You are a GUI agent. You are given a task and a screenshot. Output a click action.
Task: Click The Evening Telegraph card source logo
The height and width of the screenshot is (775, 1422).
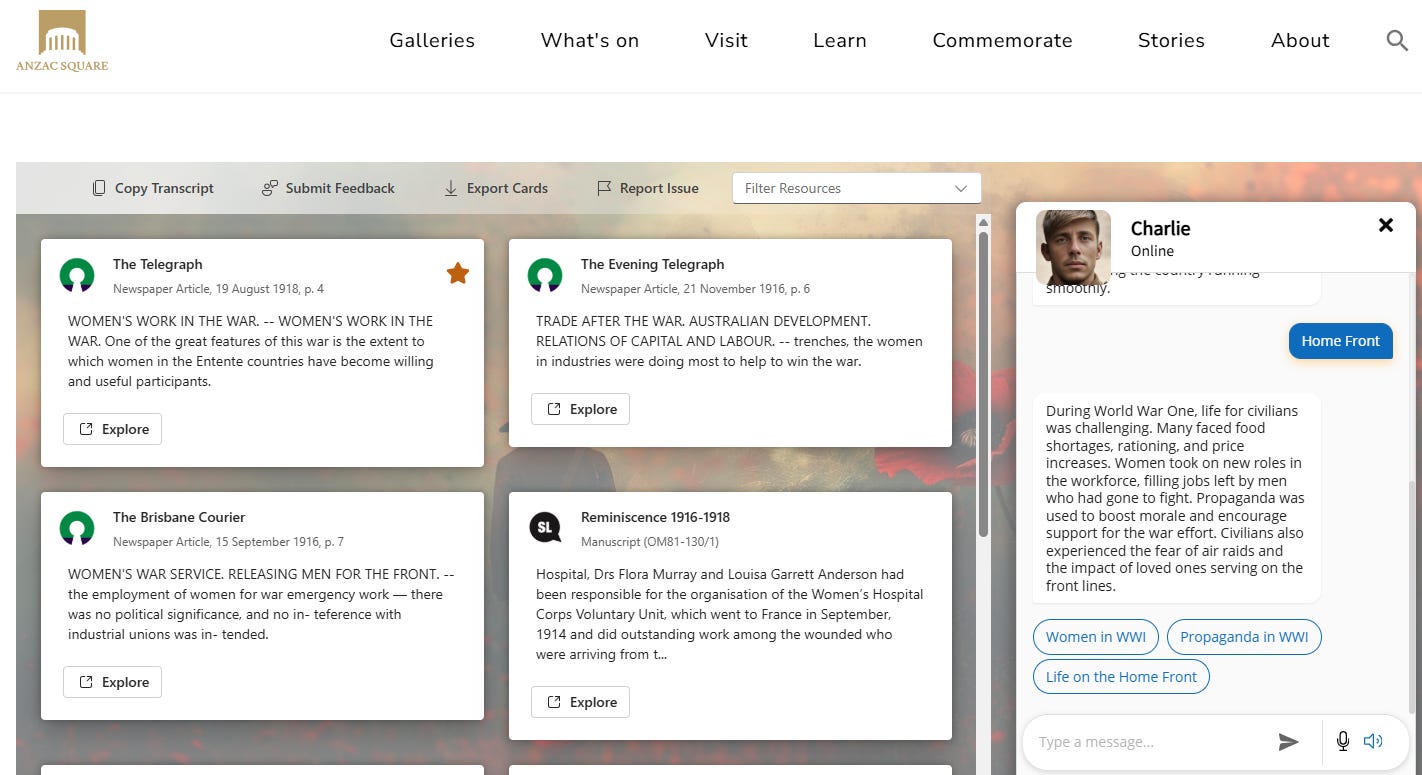click(x=545, y=275)
